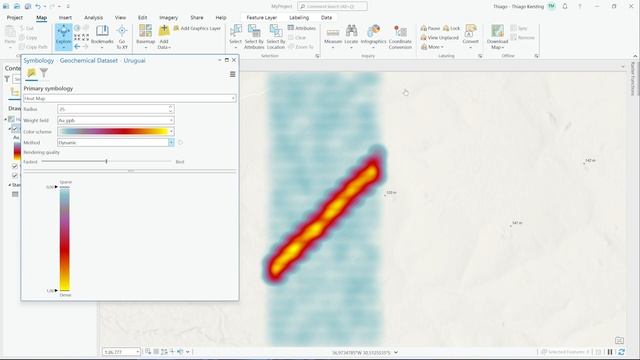Adjust the Rendering quality slider
Image resolution: width=640 pixels, height=360 pixels.
tap(107, 162)
